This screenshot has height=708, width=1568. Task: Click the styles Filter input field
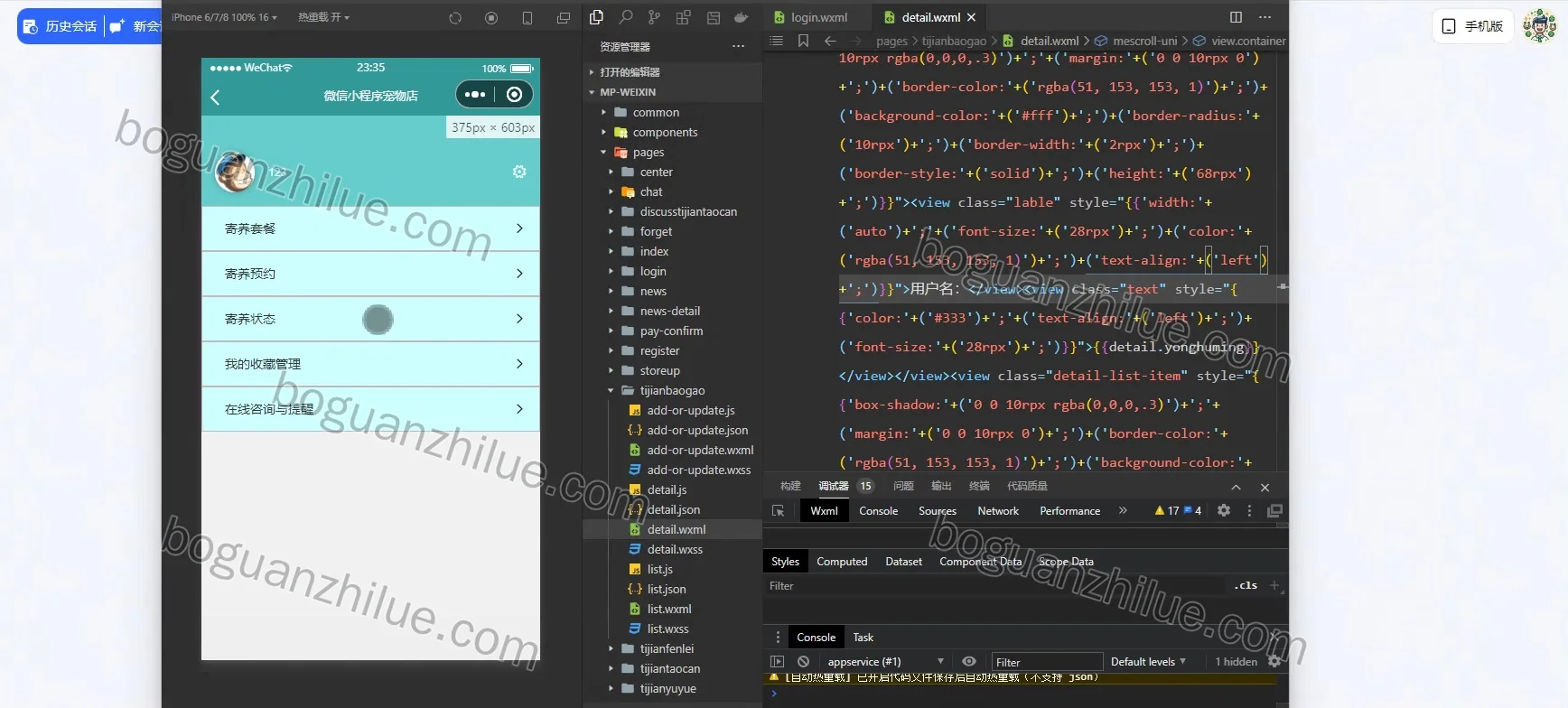pyautogui.click(x=994, y=586)
